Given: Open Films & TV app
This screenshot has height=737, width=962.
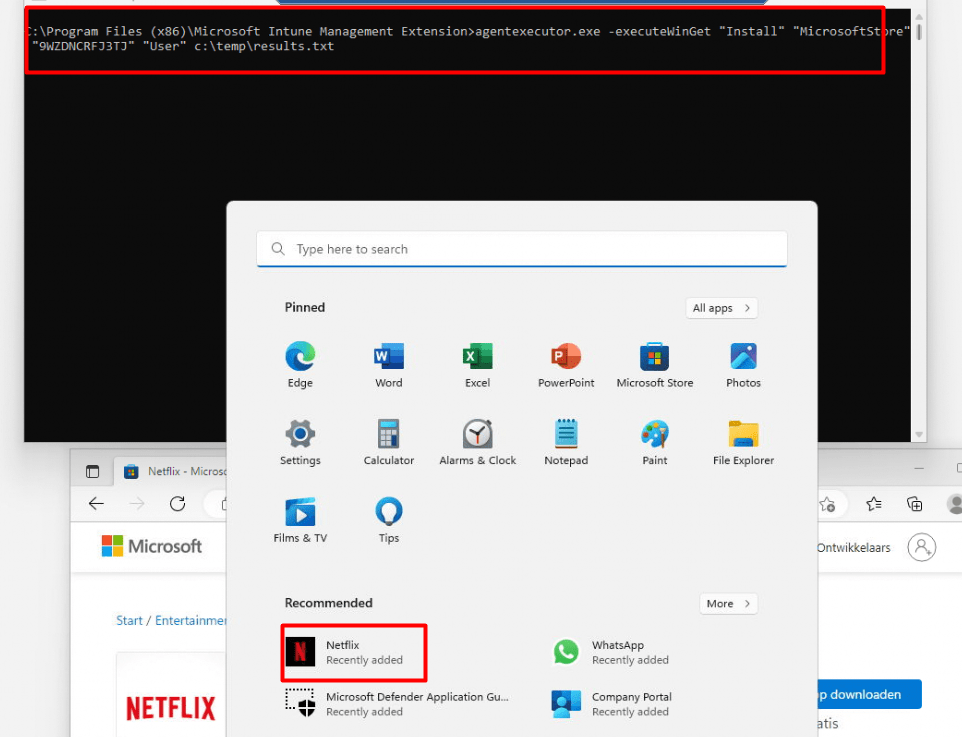Looking at the screenshot, I should pos(300,520).
